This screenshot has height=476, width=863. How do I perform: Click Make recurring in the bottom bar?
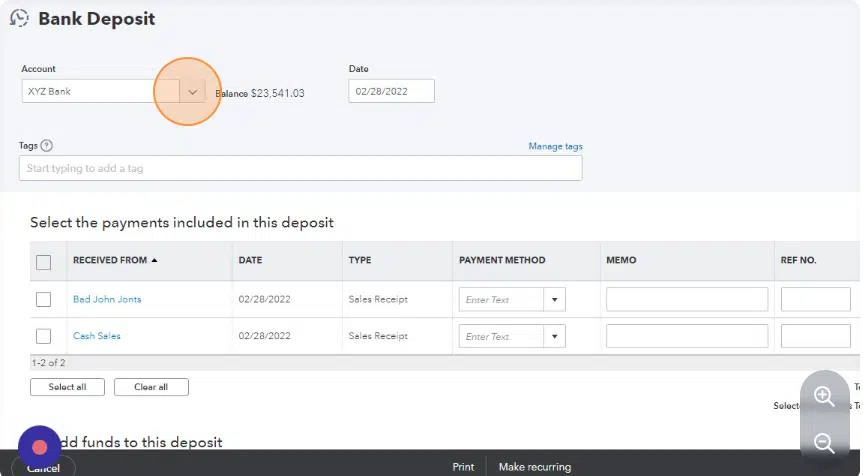click(535, 467)
